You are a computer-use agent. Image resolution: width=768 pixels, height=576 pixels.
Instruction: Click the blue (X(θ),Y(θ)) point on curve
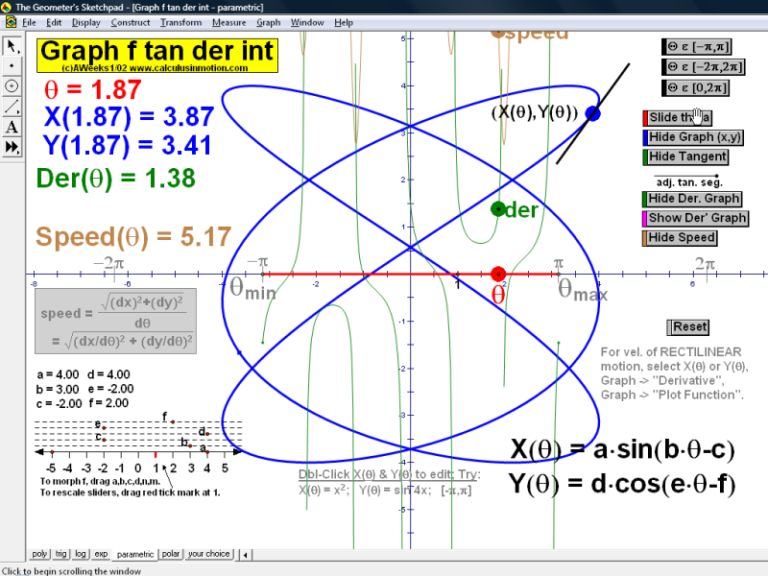tap(593, 114)
